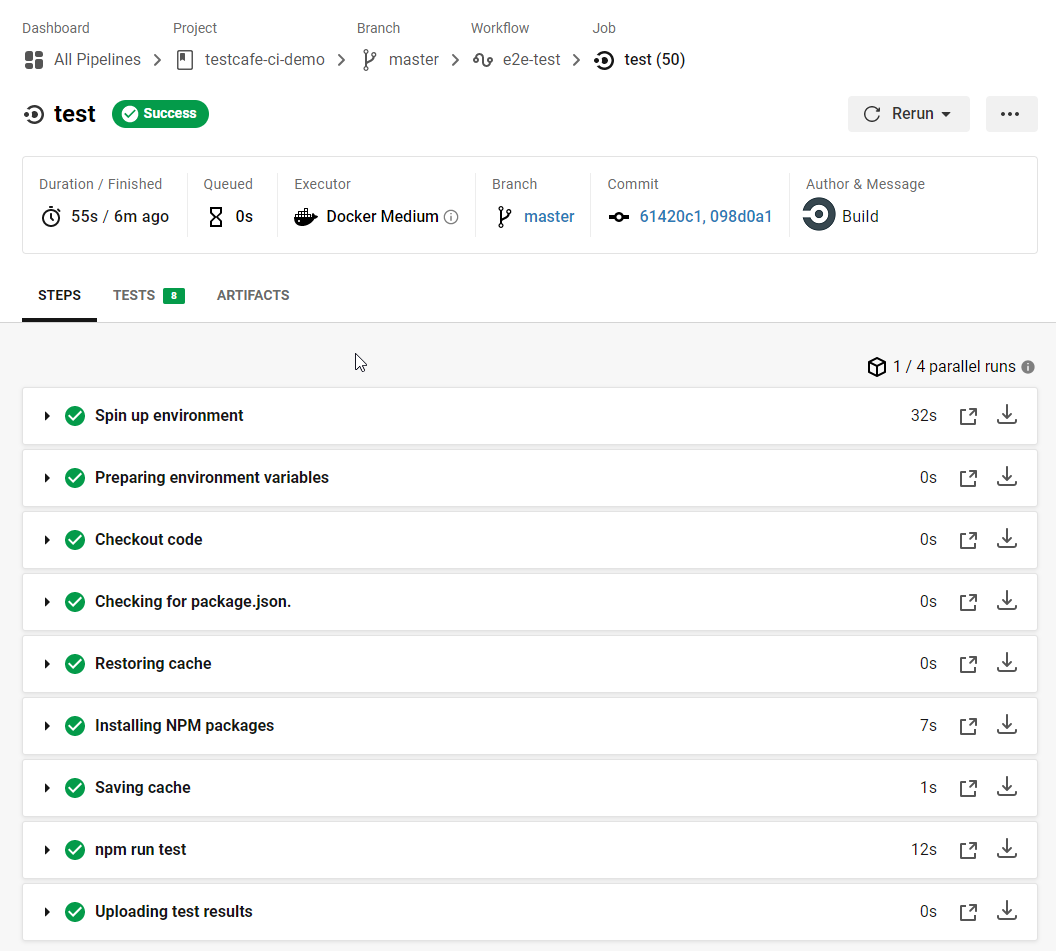Open npm run test output in new tab
The width and height of the screenshot is (1056, 952).
(x=968, y=850)
